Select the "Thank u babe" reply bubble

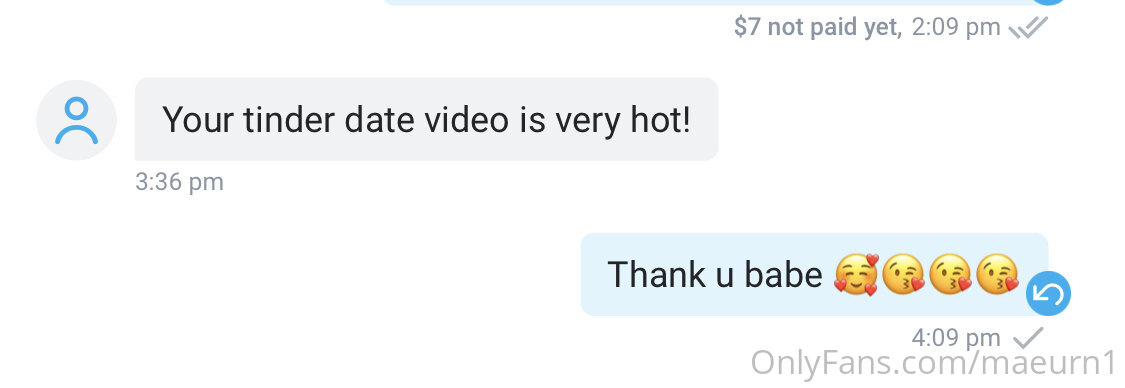click(814, 275)
